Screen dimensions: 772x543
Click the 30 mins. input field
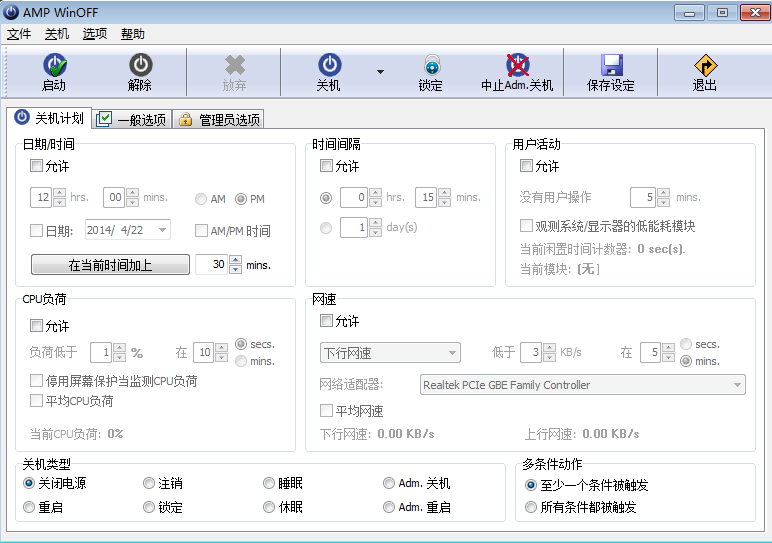pos(211,265)
